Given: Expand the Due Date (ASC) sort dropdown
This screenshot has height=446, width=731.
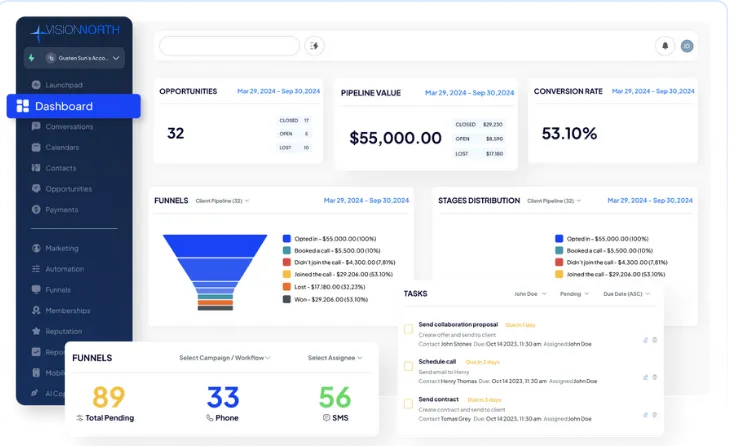Looking at the screenshot, I should (626, 294).
